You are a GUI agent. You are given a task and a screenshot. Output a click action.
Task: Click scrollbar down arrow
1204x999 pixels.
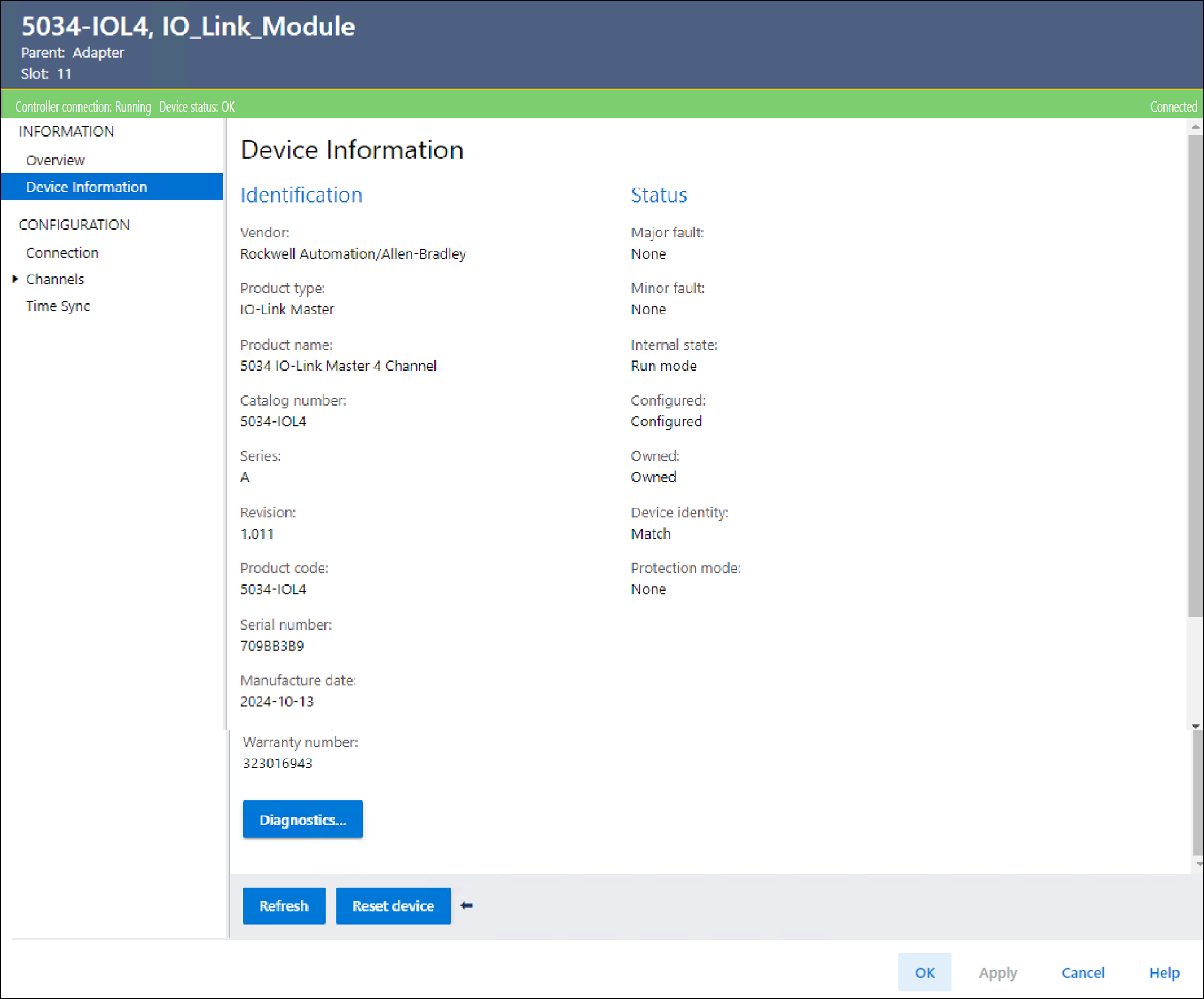tap(1196, 726)
